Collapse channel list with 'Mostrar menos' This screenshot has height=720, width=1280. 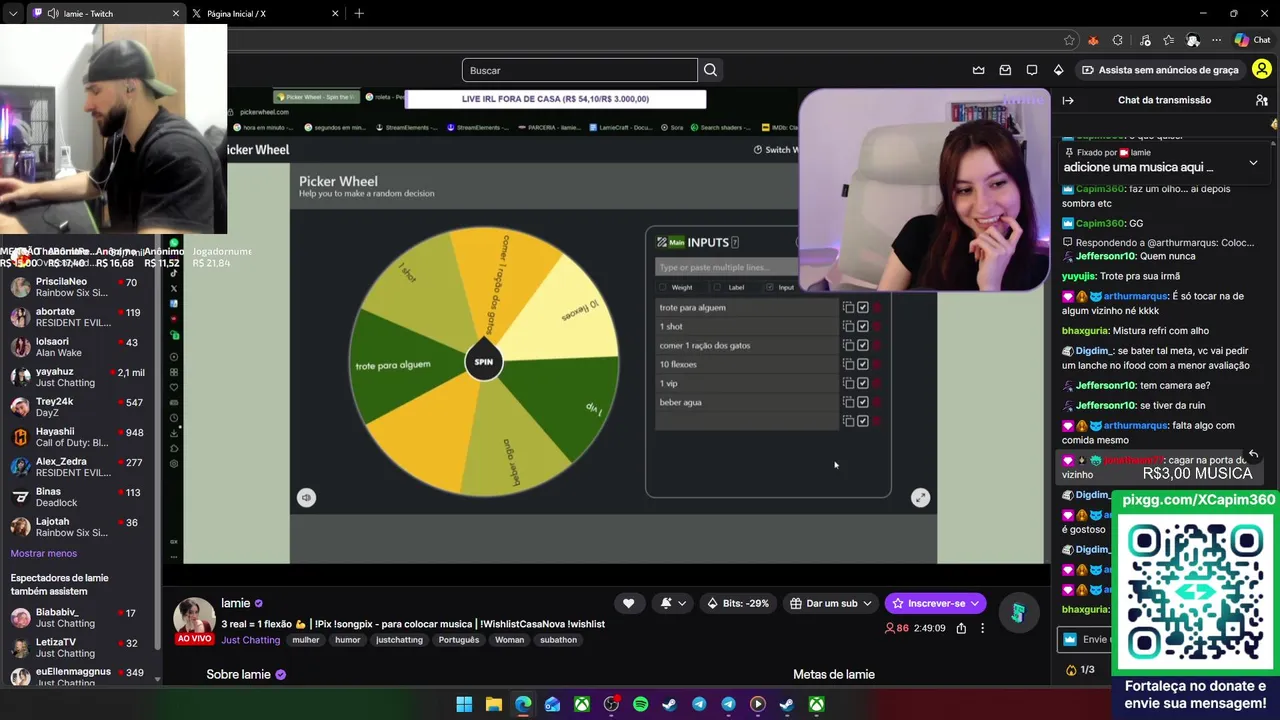44,553
